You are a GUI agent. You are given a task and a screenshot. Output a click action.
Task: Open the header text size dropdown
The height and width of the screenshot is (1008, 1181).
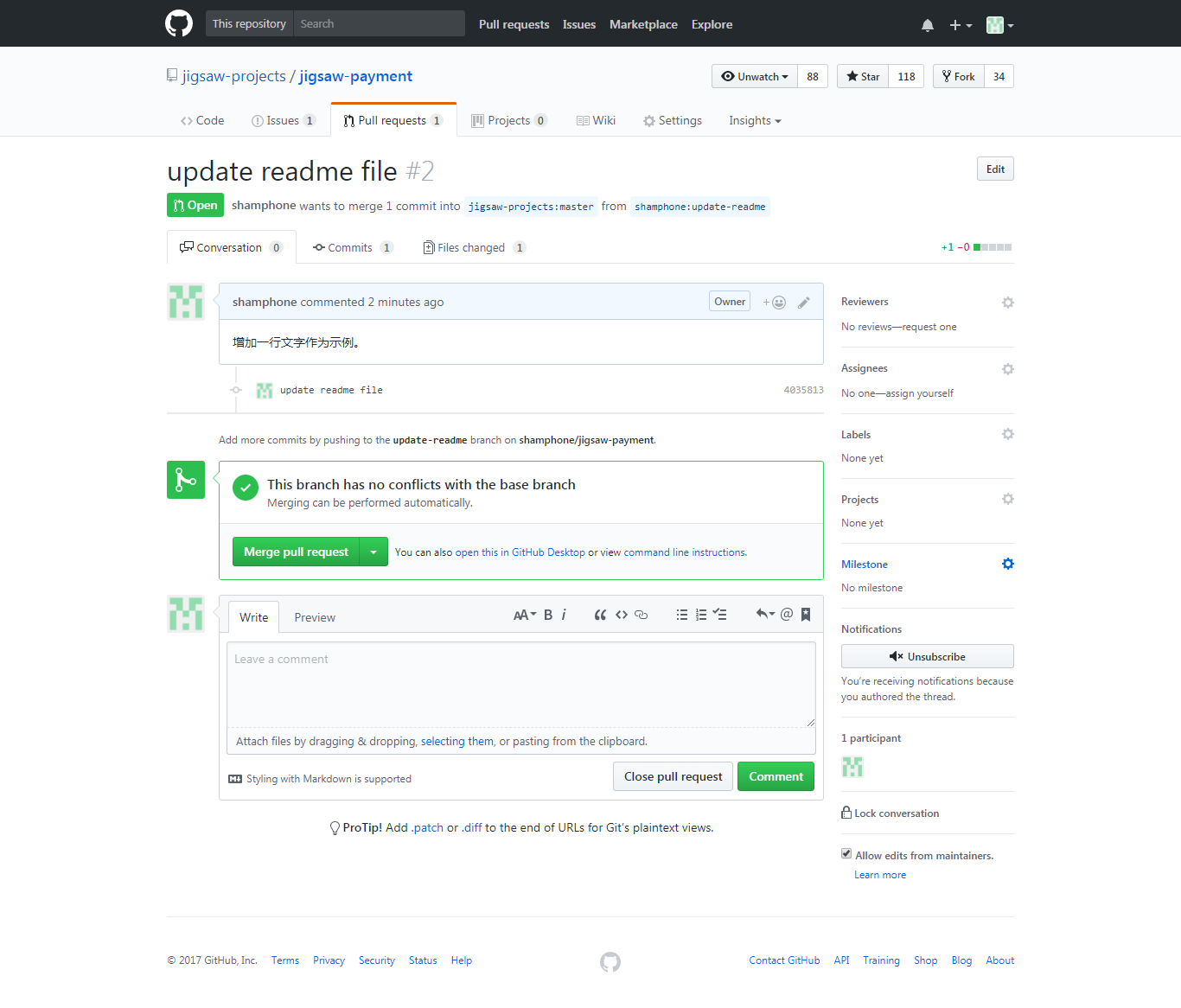(525, 615)
